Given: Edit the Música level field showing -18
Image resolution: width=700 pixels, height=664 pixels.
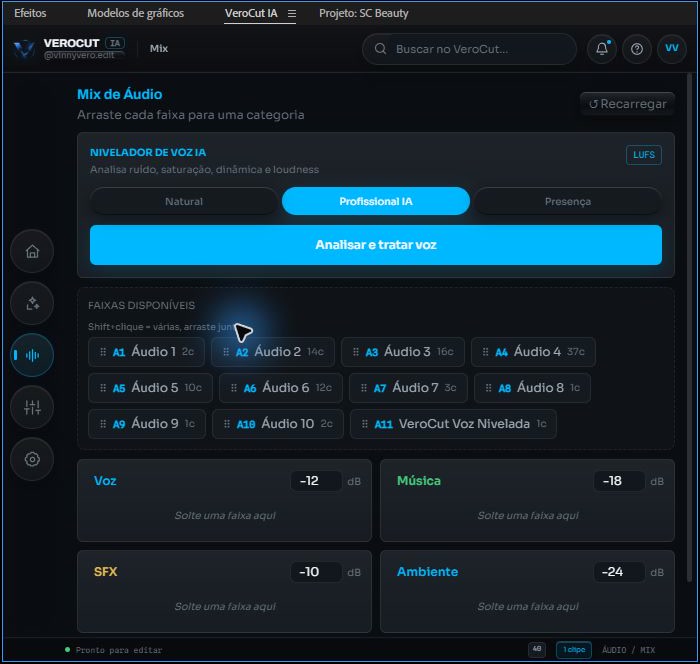Looking at the screenshot, I should pyautogui.click(x=619, y=481).
